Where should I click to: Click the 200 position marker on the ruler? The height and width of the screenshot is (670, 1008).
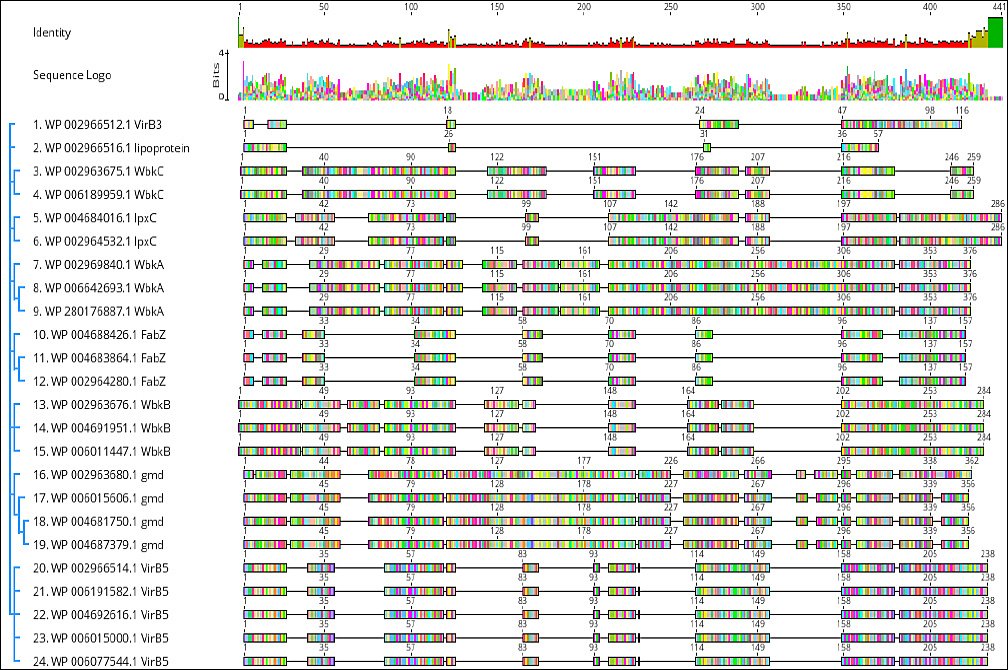click(584, 7)
